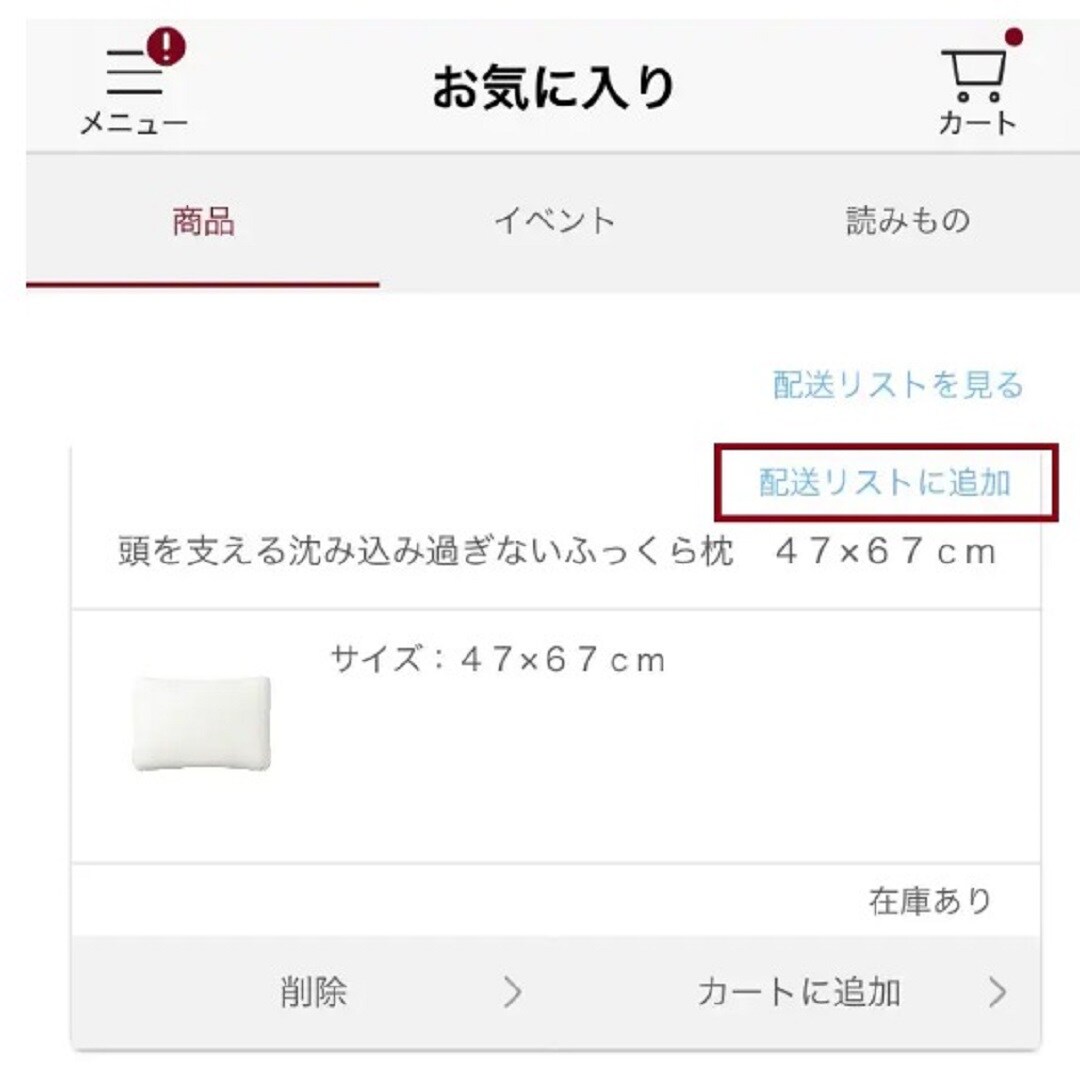Click the chevron next to 削除
Viewport: 1080px width, 1076px height.
coord(513,992)
